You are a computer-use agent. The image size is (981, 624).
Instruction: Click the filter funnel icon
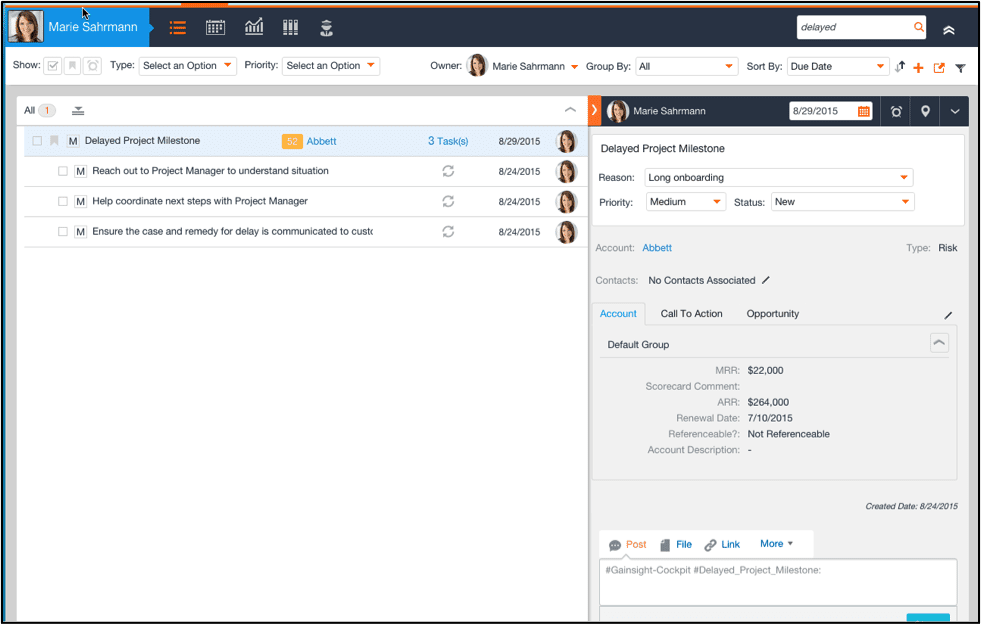[960, 68]
